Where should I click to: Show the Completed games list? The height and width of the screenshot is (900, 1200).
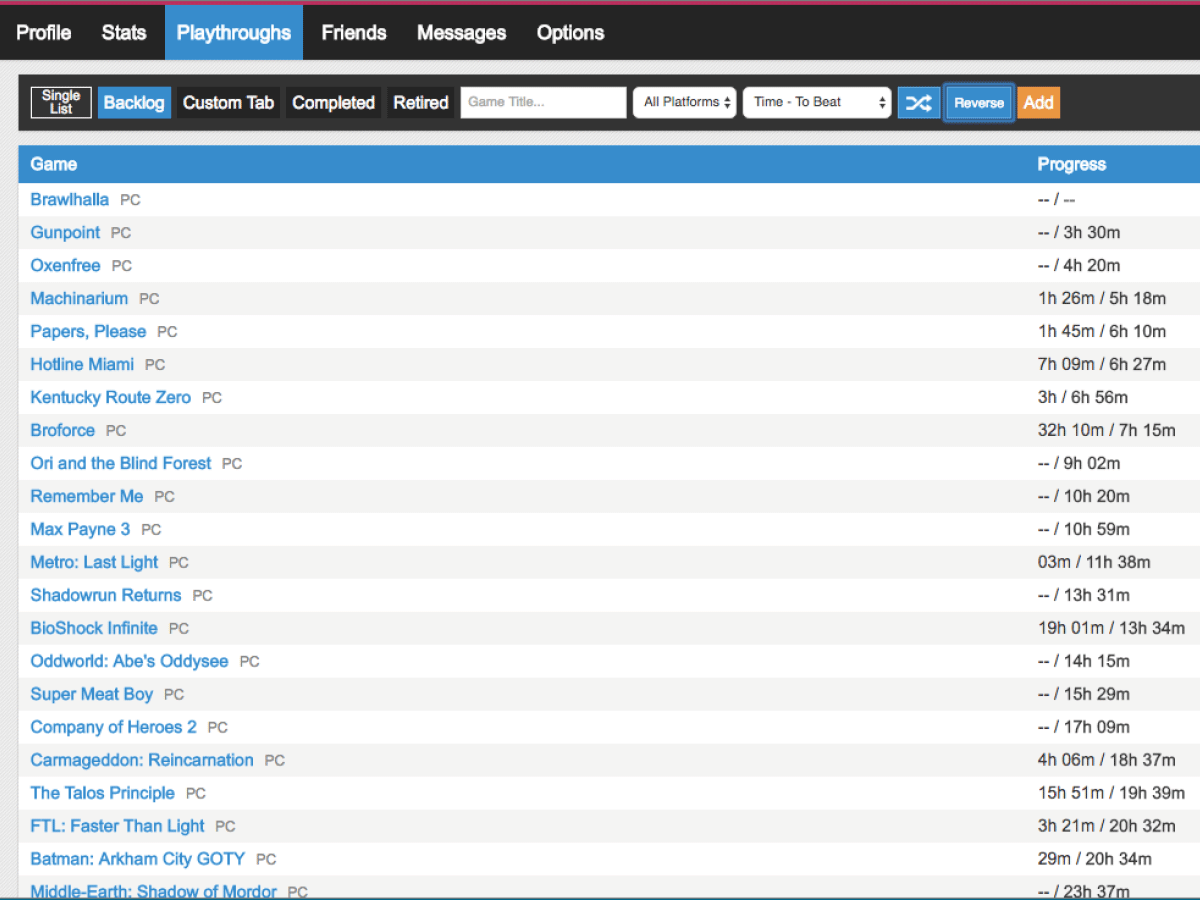tap(334, 102)
